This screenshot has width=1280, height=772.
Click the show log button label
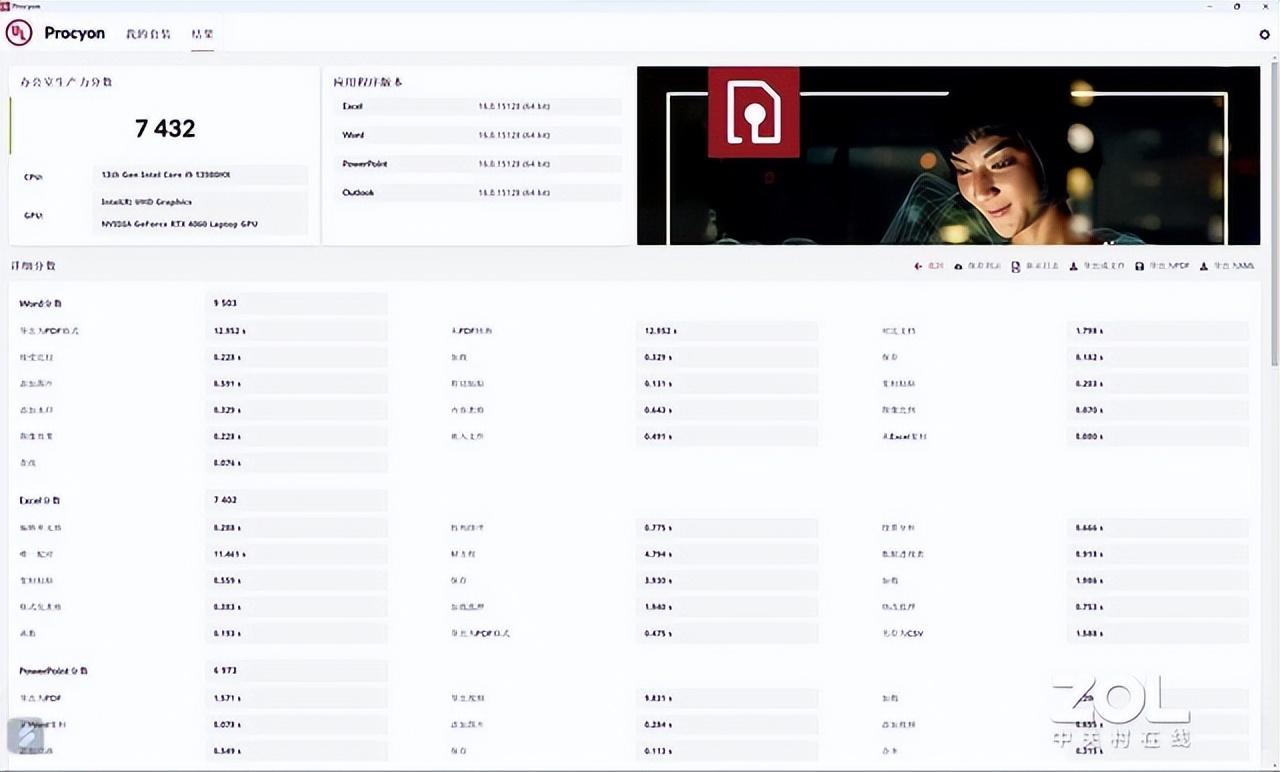click(1041, 267)
